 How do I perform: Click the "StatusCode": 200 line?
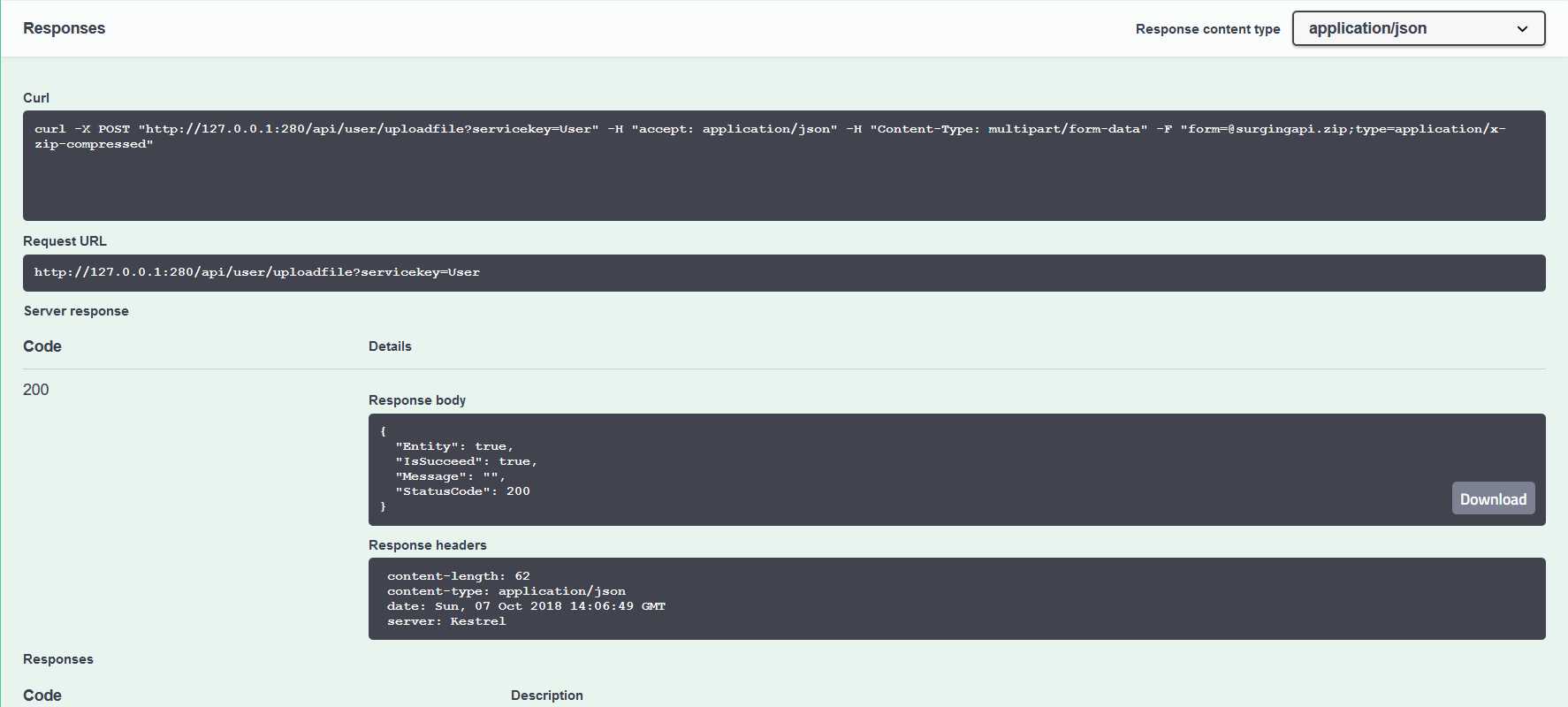click(462, 491)
